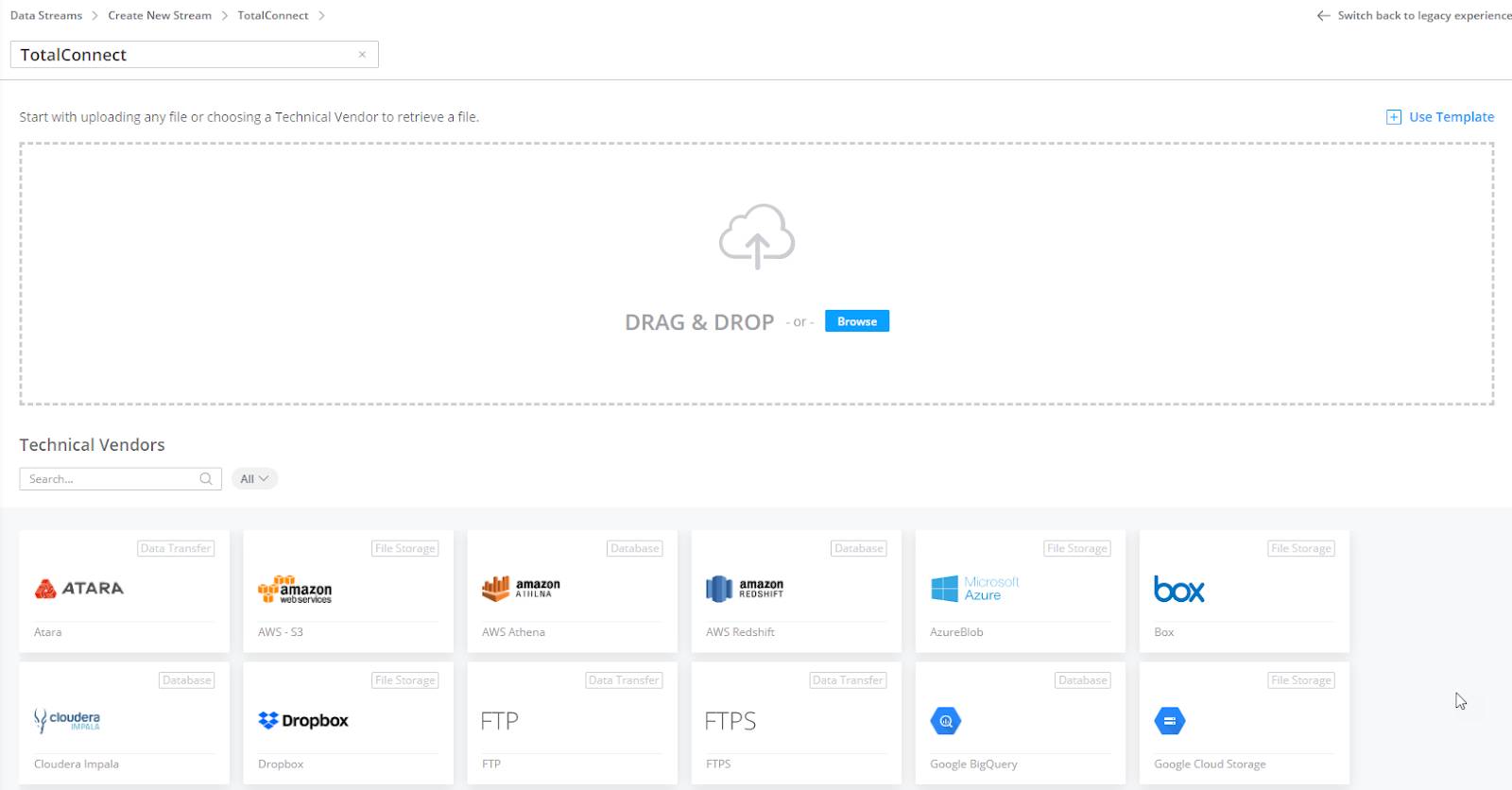Click the Data Transfer tag on Atara card
Image resolution: width=1512 pixels, height=790 pixels.
(176, 548)
